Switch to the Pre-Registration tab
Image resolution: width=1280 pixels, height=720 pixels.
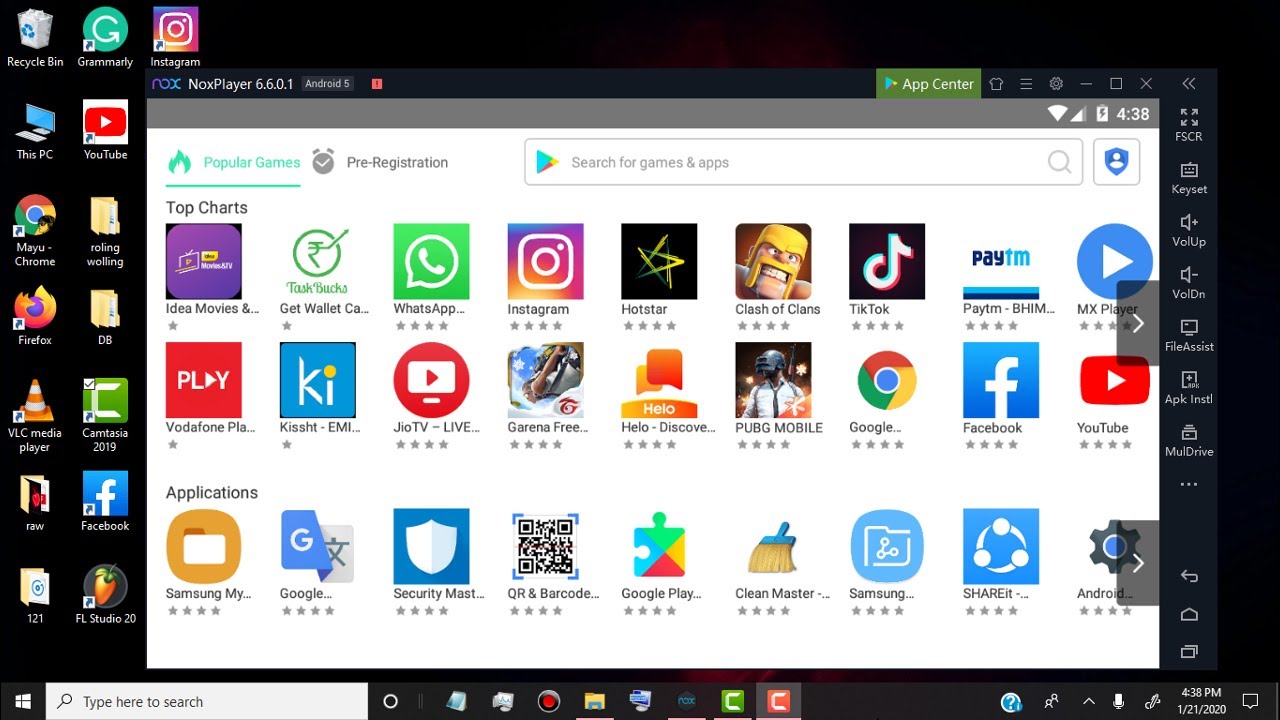(379, 162)
